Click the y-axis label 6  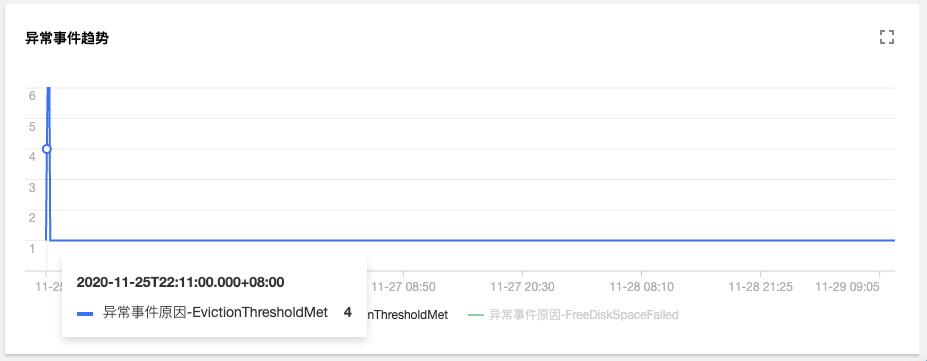pos(33,95)
